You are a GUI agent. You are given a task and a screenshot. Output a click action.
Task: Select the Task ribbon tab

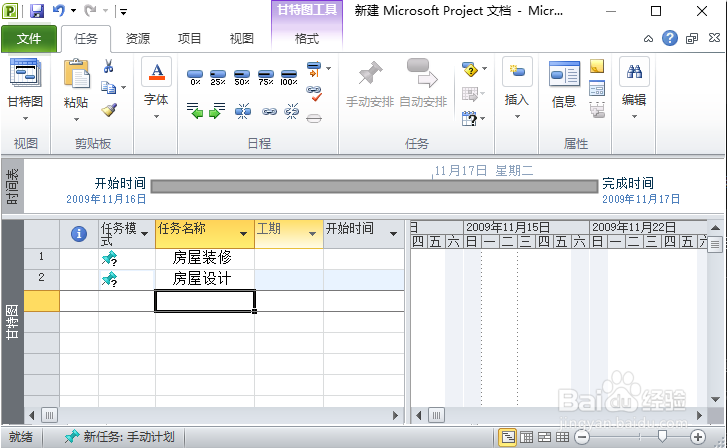coord(86,38)
